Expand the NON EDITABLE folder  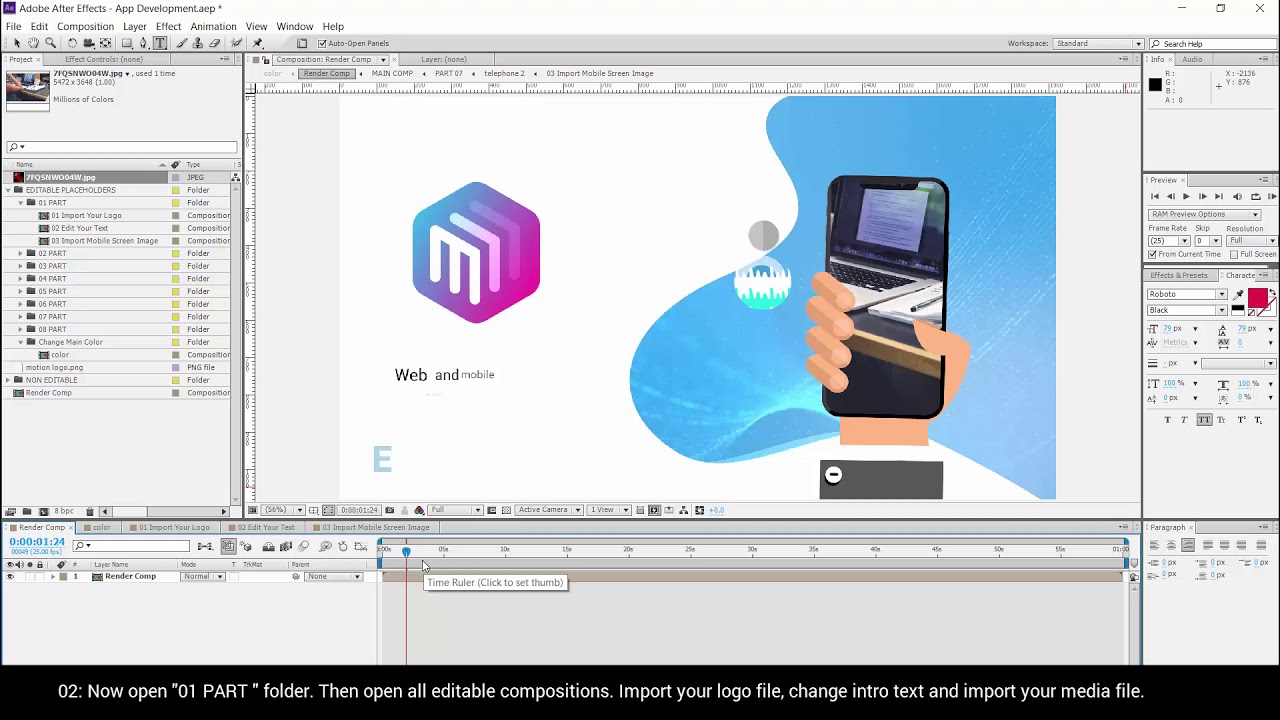tap(8, 380)
